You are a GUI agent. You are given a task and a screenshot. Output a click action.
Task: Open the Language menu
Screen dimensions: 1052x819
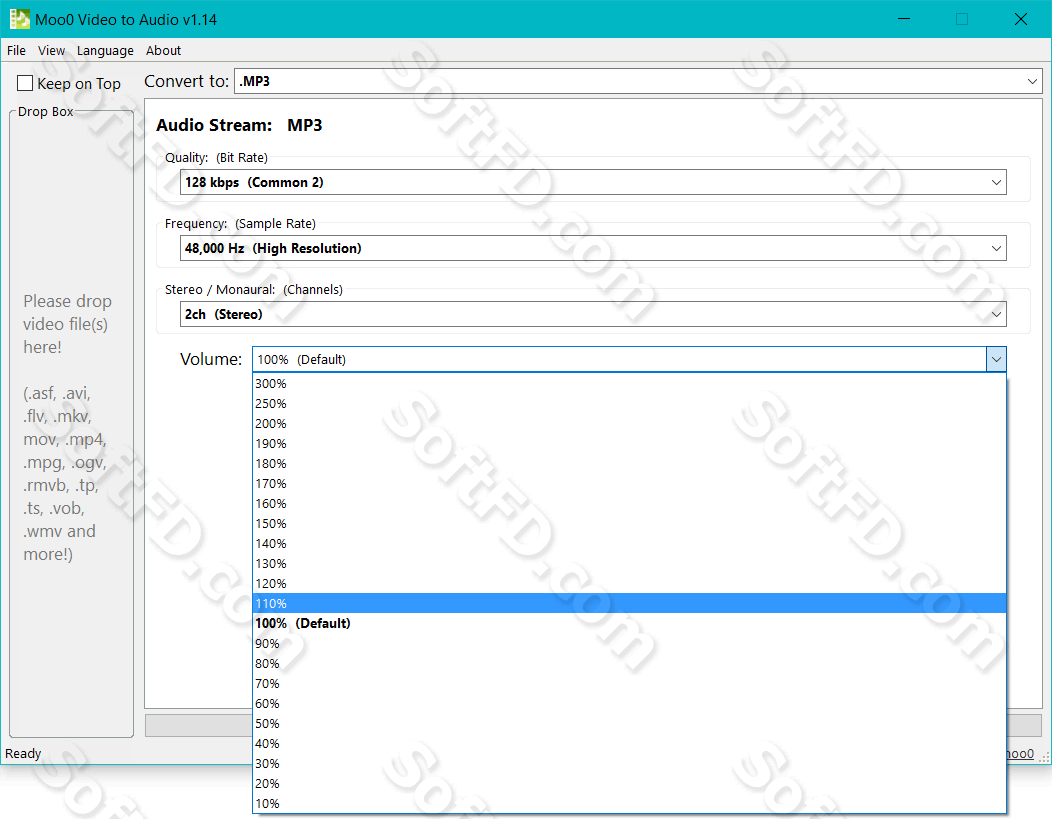[x=105, y=50]
